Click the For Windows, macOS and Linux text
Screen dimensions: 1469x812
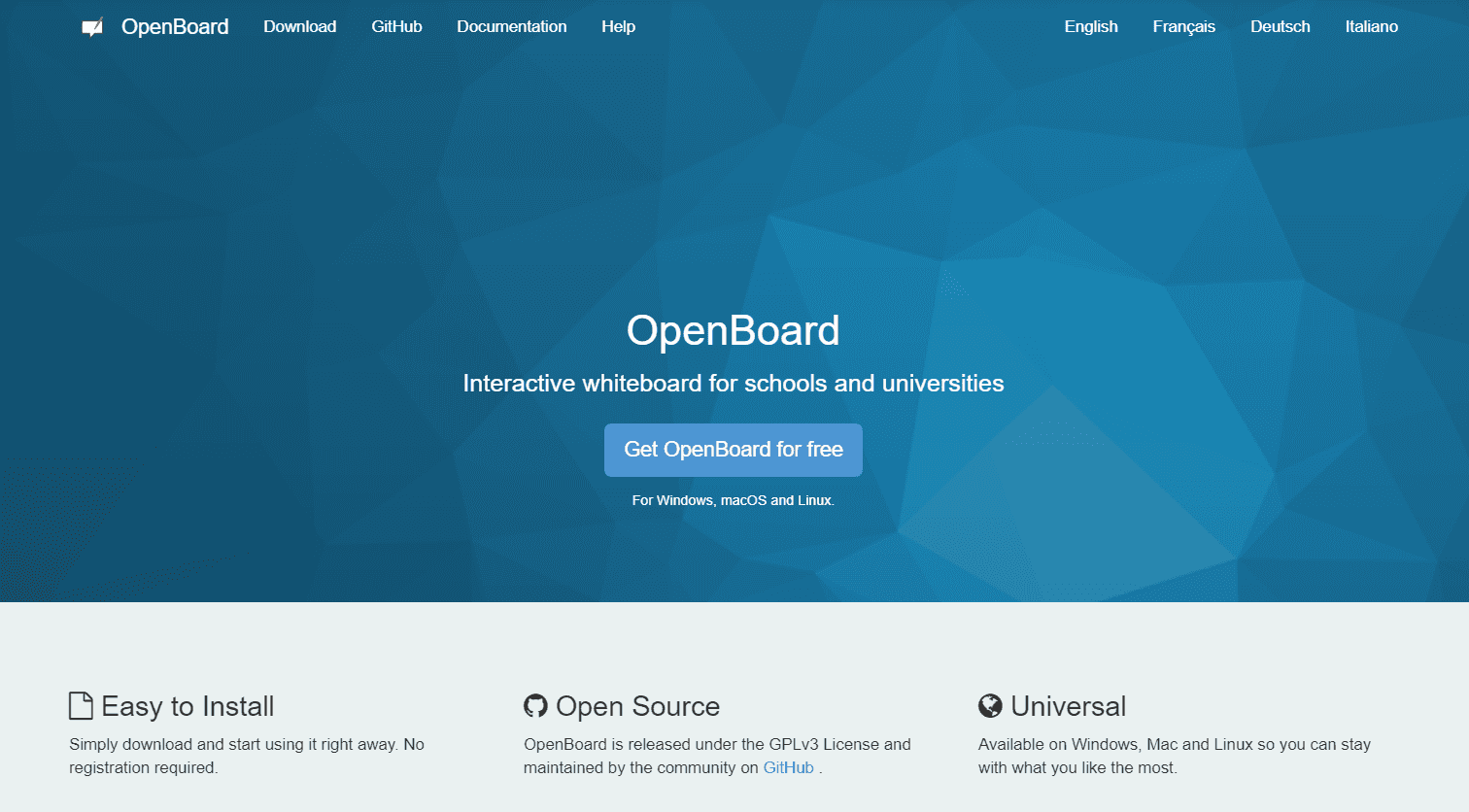click(734, 500)
